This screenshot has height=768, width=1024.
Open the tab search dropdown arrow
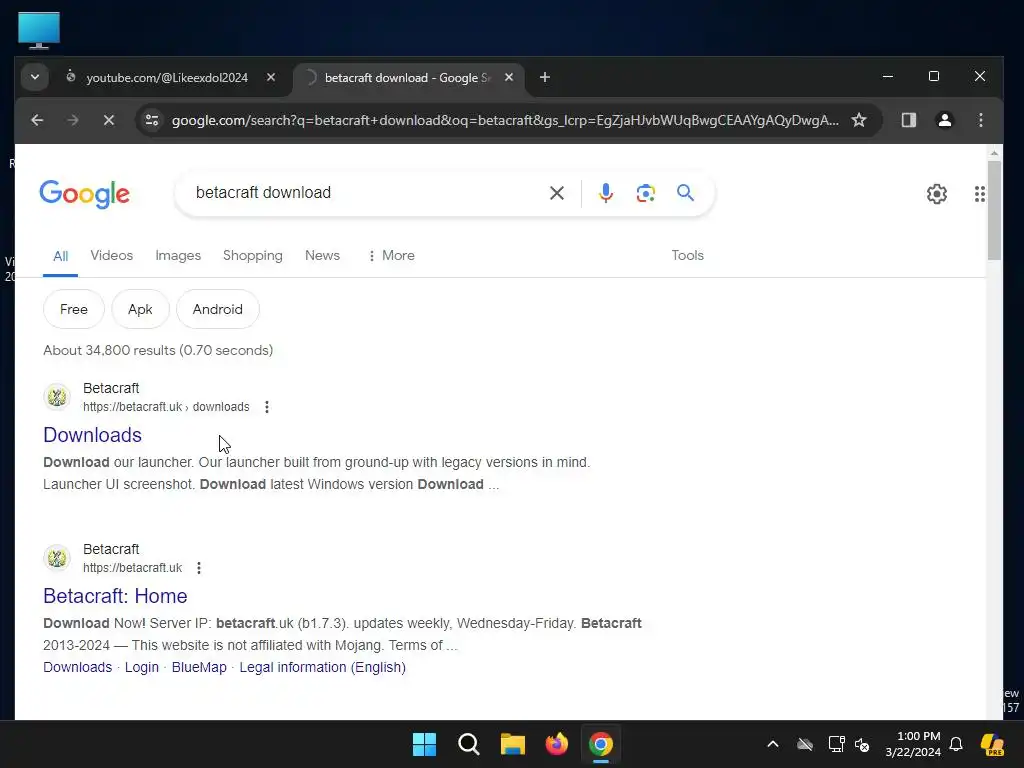pos(35,77)
